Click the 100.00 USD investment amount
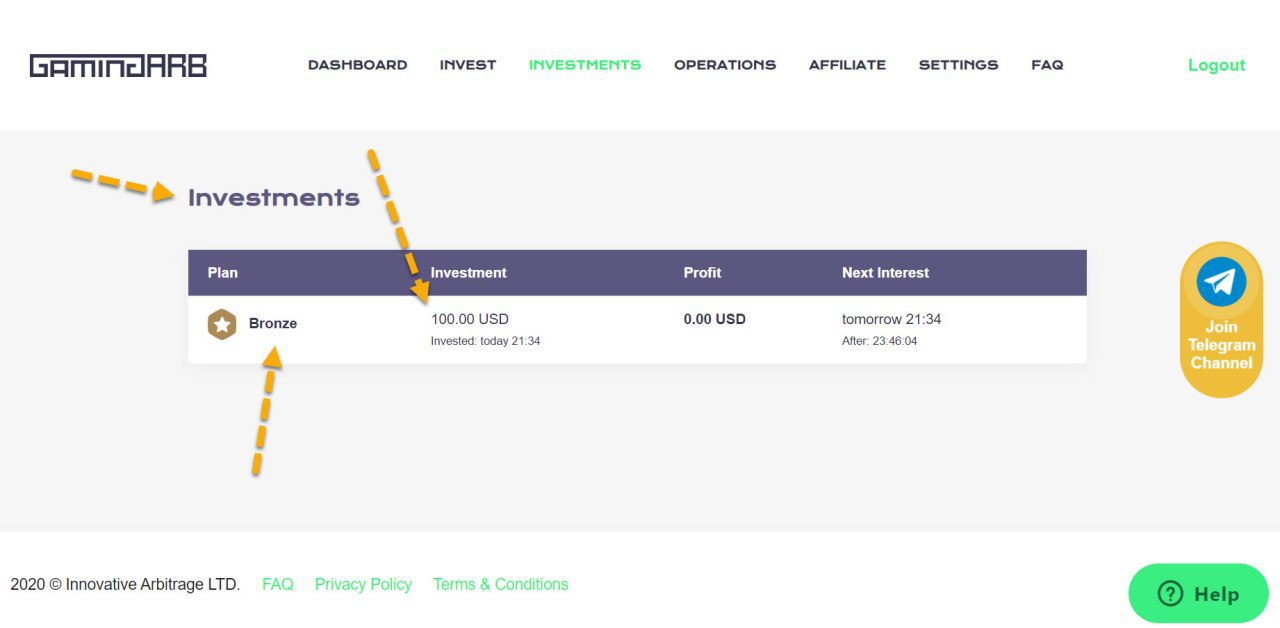This screenshot has width=1280, height=628. pos(470,319)
